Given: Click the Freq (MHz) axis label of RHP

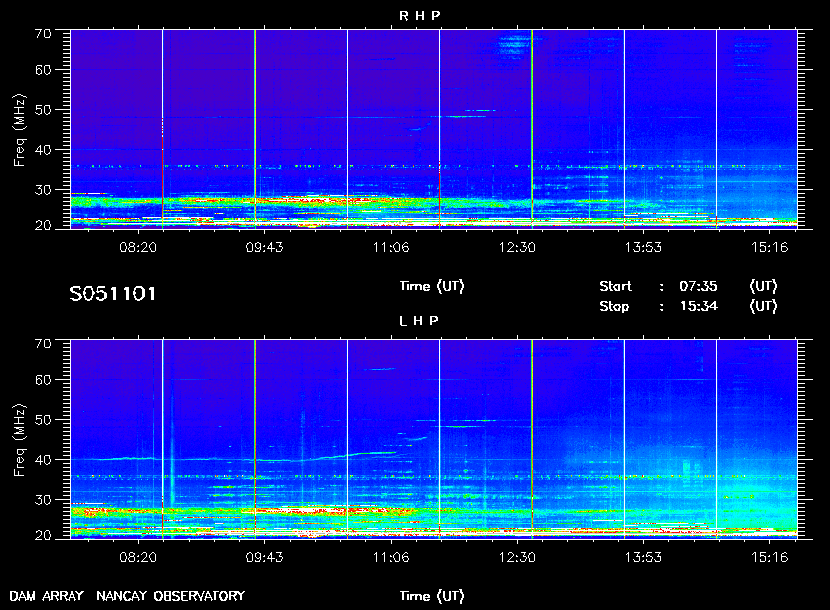Looking at the screenshot, I should (19, 131).
